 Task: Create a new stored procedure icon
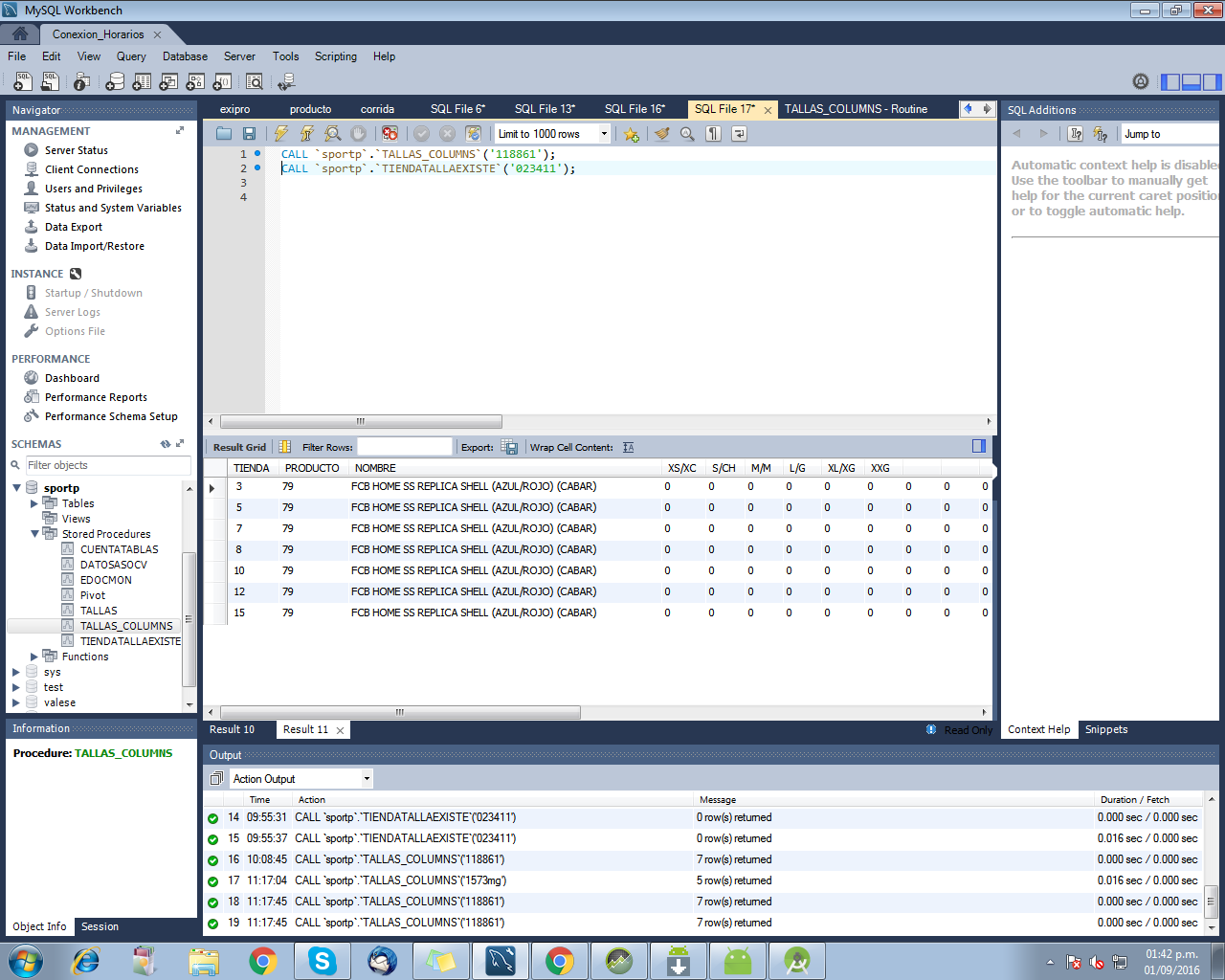[x=195, y=82]
